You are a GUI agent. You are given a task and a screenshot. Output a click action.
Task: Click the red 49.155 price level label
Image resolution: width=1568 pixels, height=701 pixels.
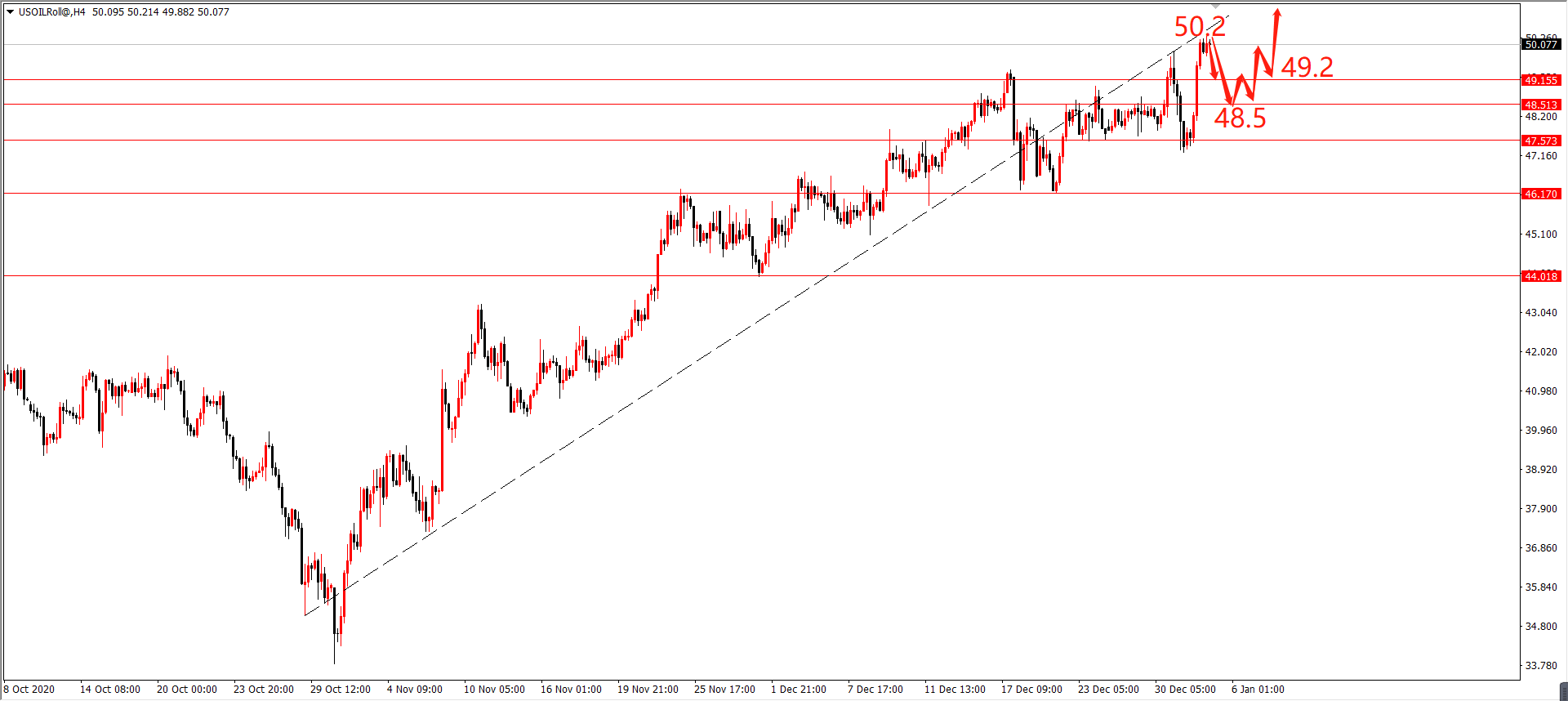[x=1541, y=80]
